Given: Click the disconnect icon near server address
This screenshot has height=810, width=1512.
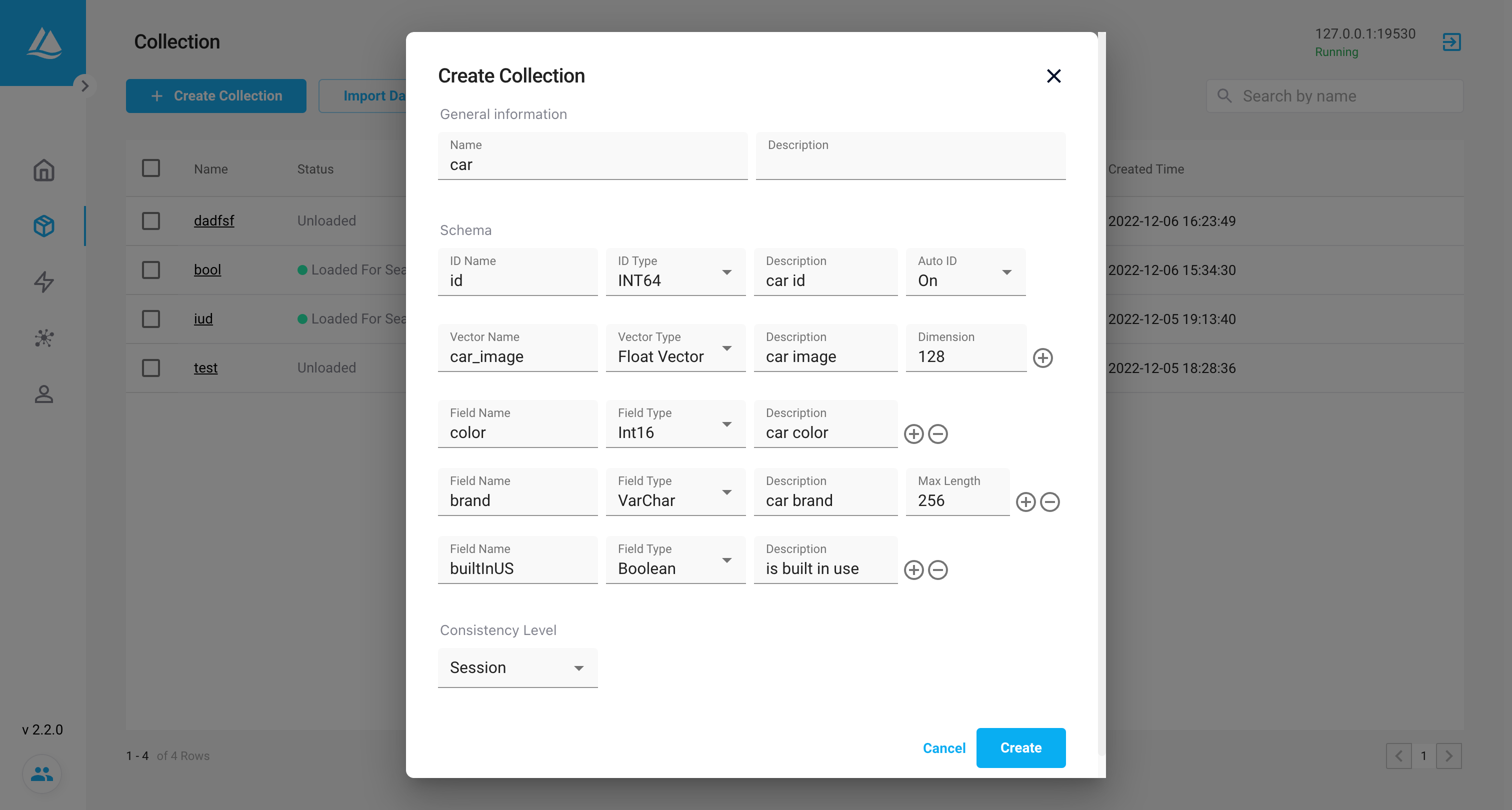Looking at the screenshot, I should pyautogui.click(x=1451, y=42).
